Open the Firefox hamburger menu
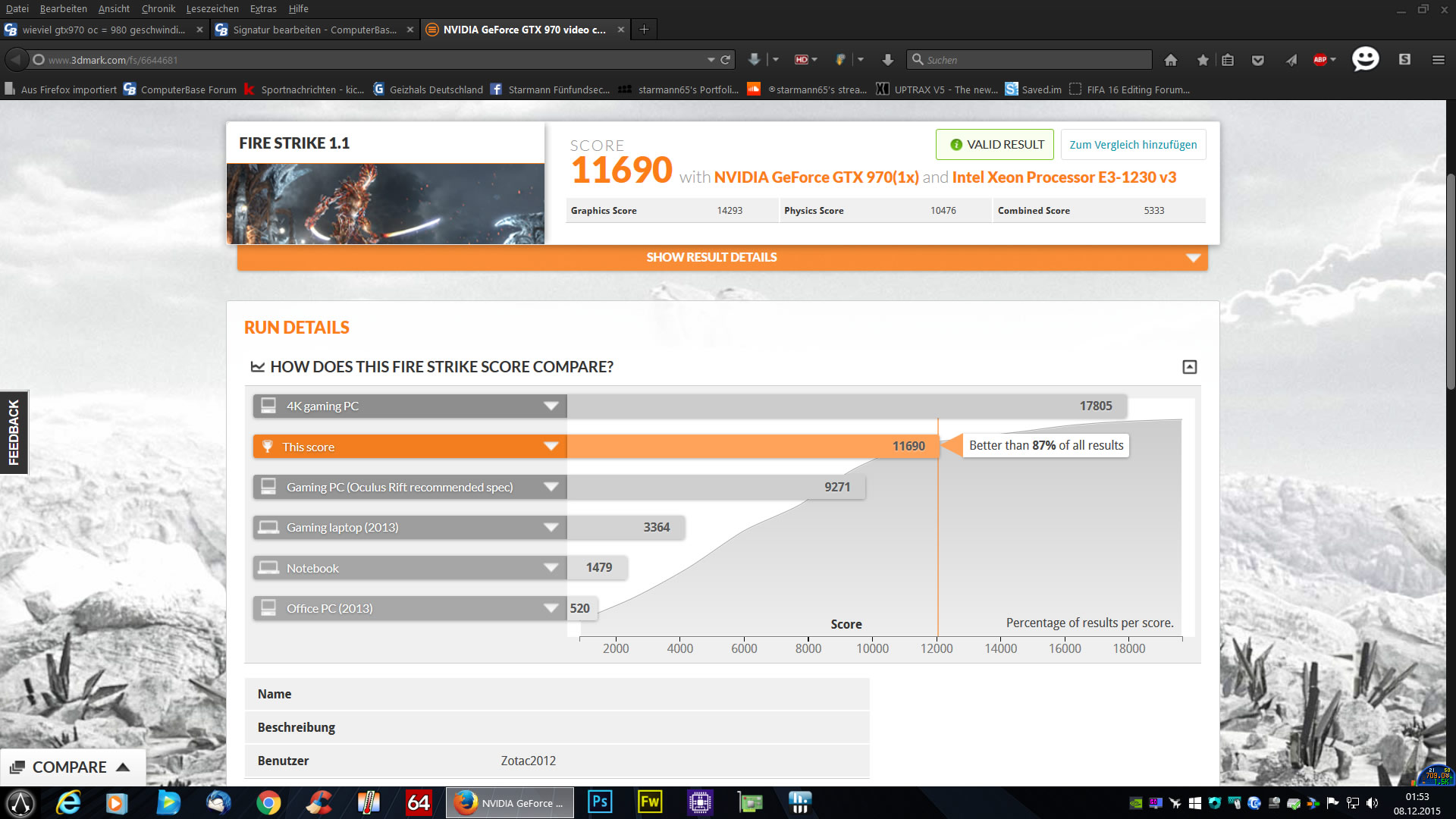 [x=1438, y=60]
